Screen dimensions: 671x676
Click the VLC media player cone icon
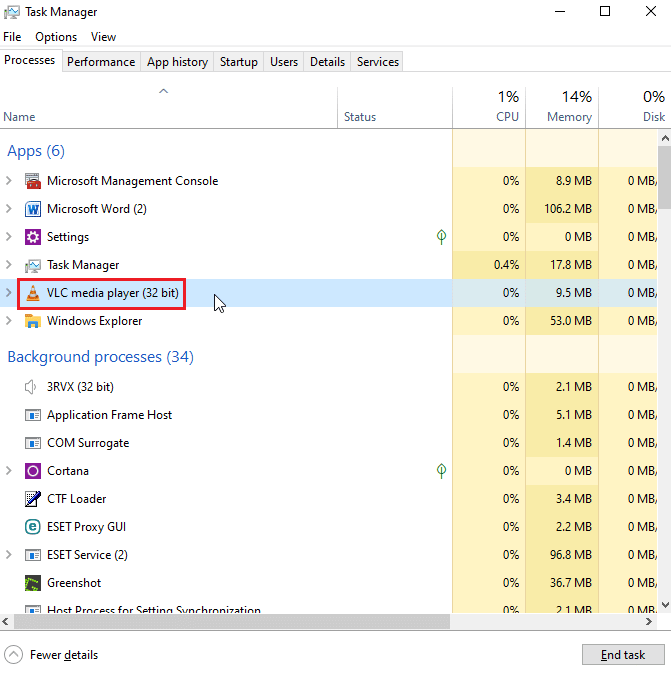click(x=33, y=293)
